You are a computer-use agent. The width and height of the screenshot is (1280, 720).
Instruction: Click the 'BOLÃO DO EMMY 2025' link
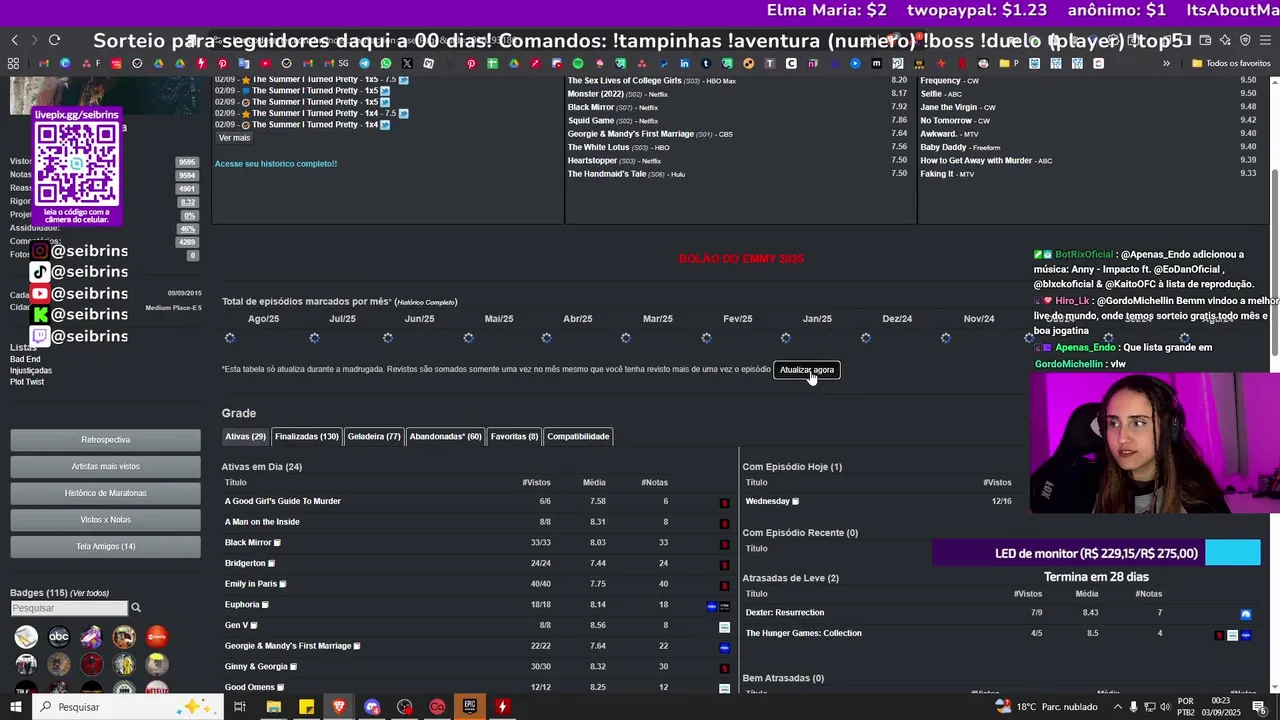point(741,259)
